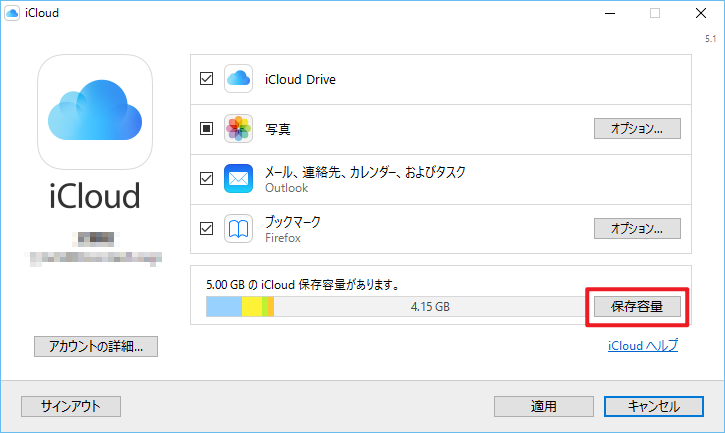Toggle the iCloud Drive checkbox
Image resolution: width=725 pixels, height=433 pixels.
pos(206,78)
